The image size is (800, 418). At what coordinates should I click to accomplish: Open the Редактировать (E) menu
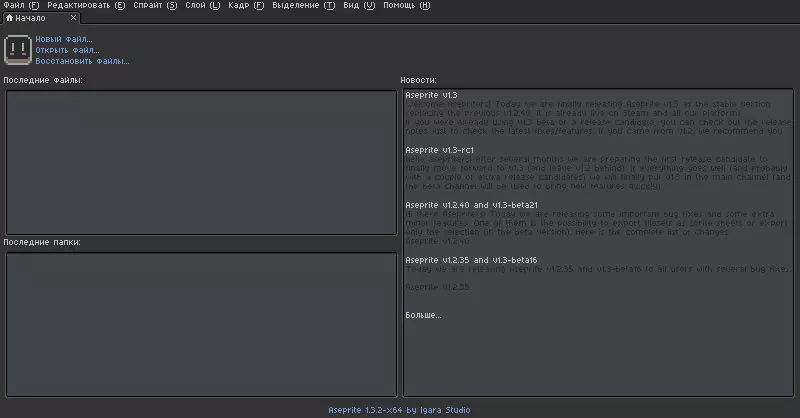coord(86,5)
